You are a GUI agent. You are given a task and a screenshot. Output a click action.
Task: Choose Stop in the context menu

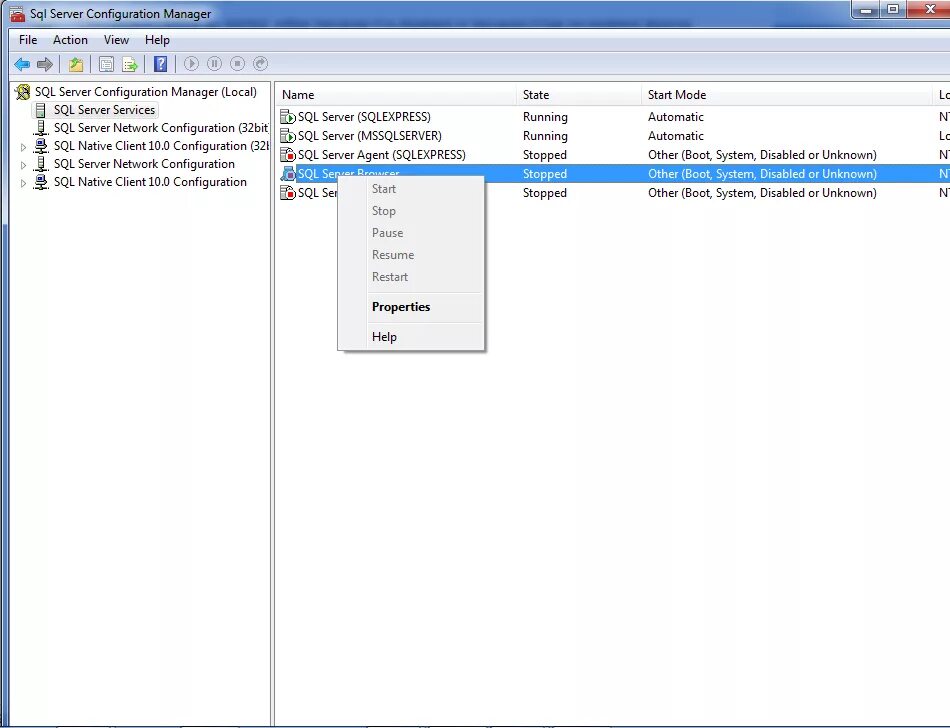click(x=384, y=211)
